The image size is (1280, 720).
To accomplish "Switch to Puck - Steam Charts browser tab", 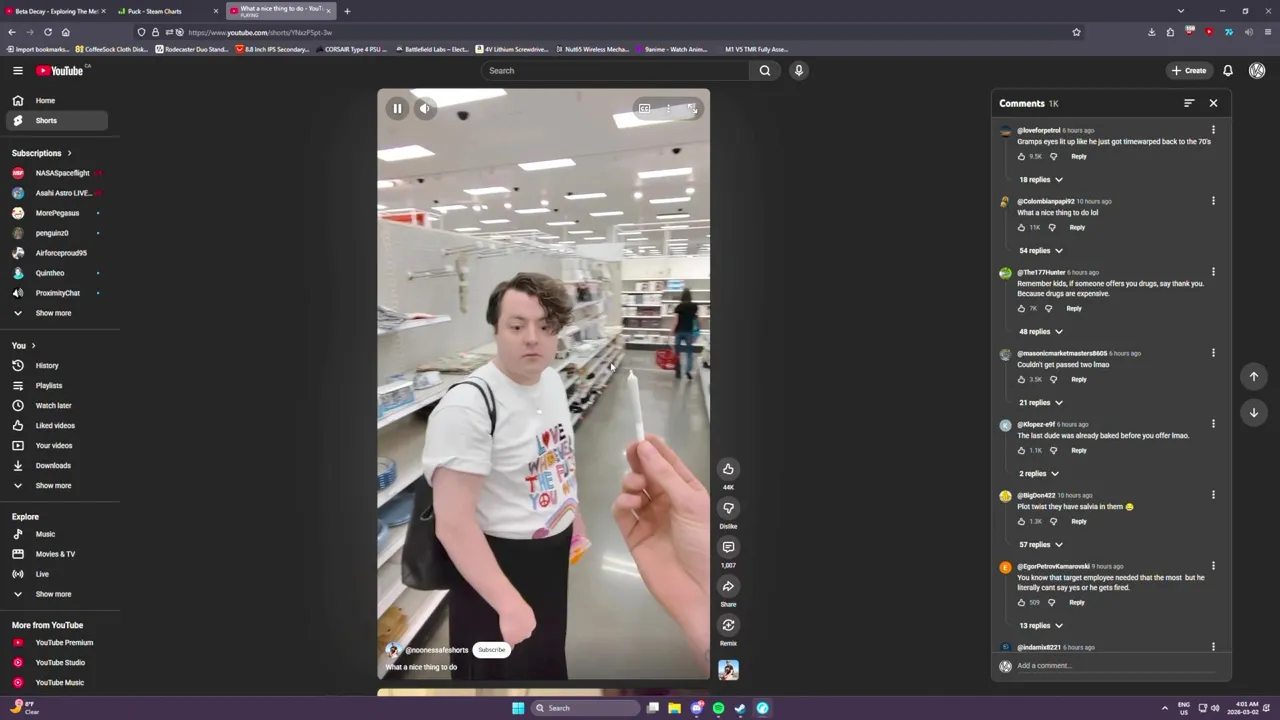I will tap(166, 11).
